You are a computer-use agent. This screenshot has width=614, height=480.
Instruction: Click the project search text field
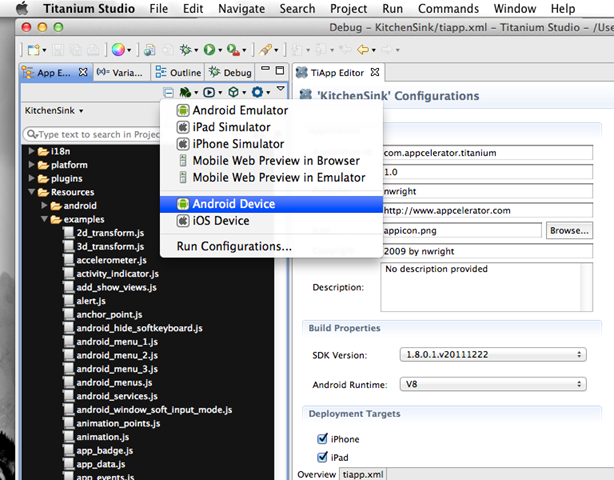[x=90, y=134]
